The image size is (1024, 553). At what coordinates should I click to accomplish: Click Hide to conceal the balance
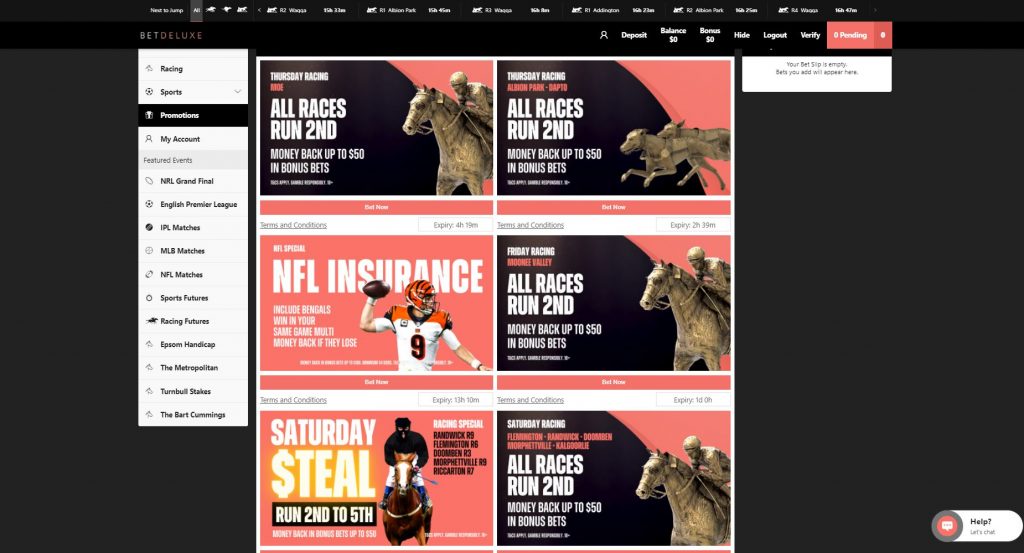point(741,35)
